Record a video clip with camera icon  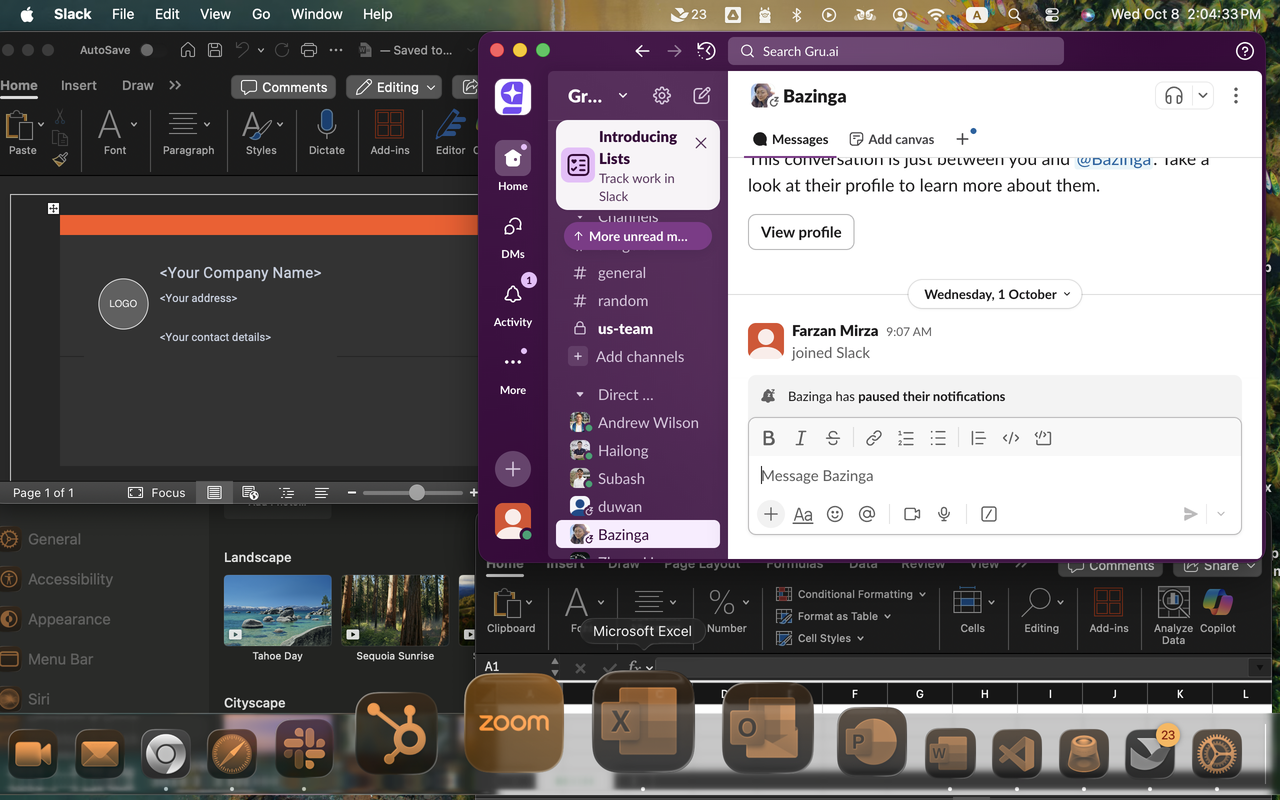912,514
